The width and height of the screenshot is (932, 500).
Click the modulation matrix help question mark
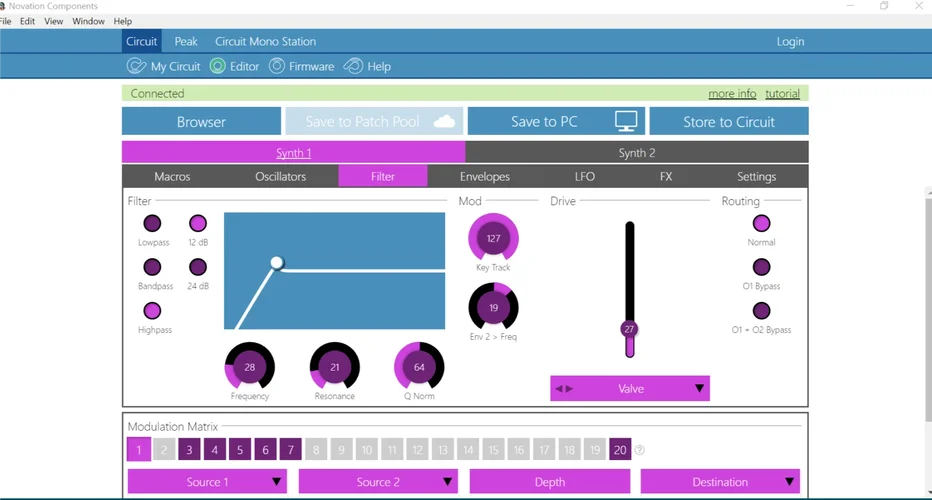pyautogui.click(x=640, y=450)
